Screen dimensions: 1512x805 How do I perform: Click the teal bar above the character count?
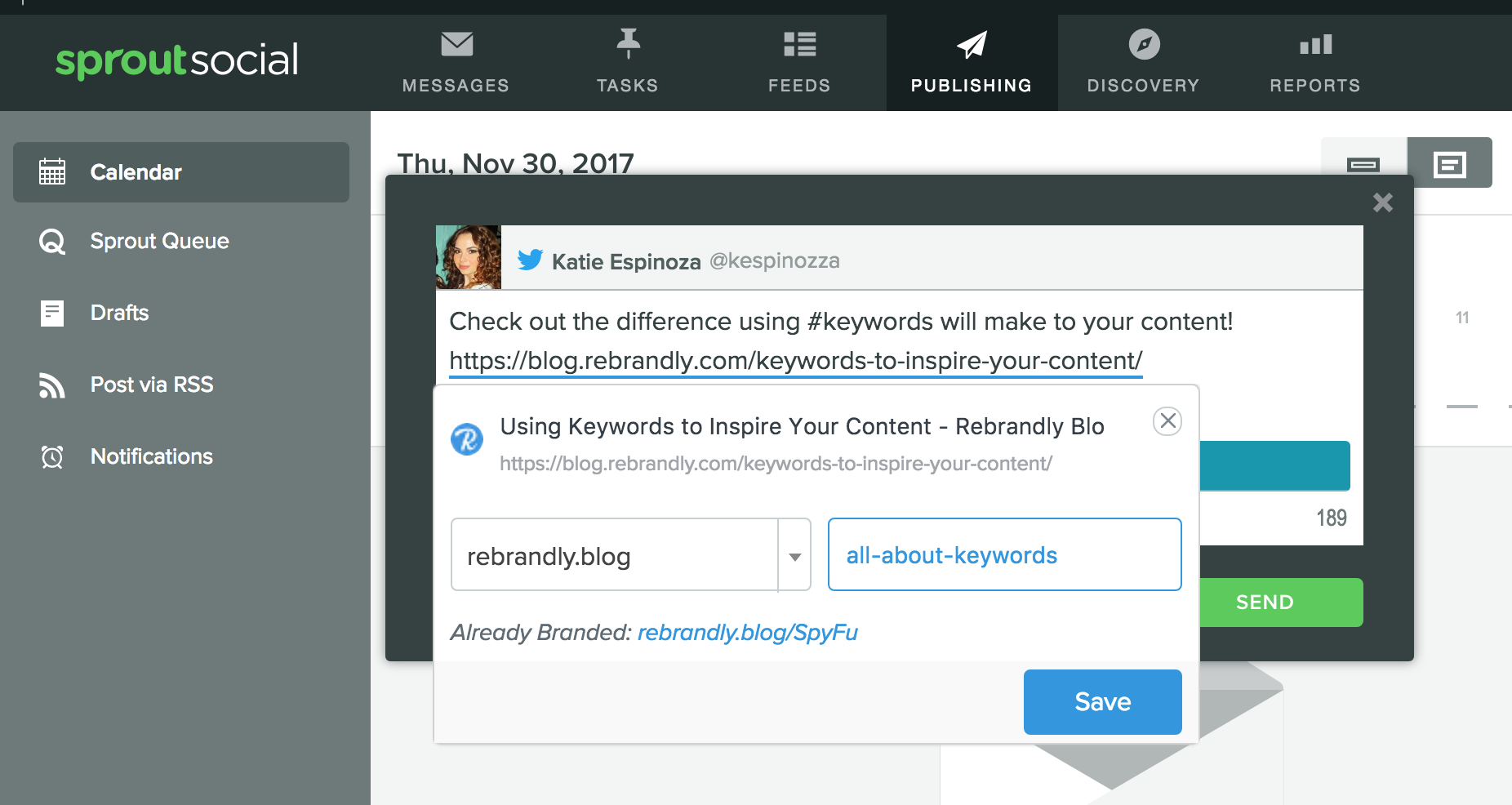pyautogui.click(x=1274, y=465)
